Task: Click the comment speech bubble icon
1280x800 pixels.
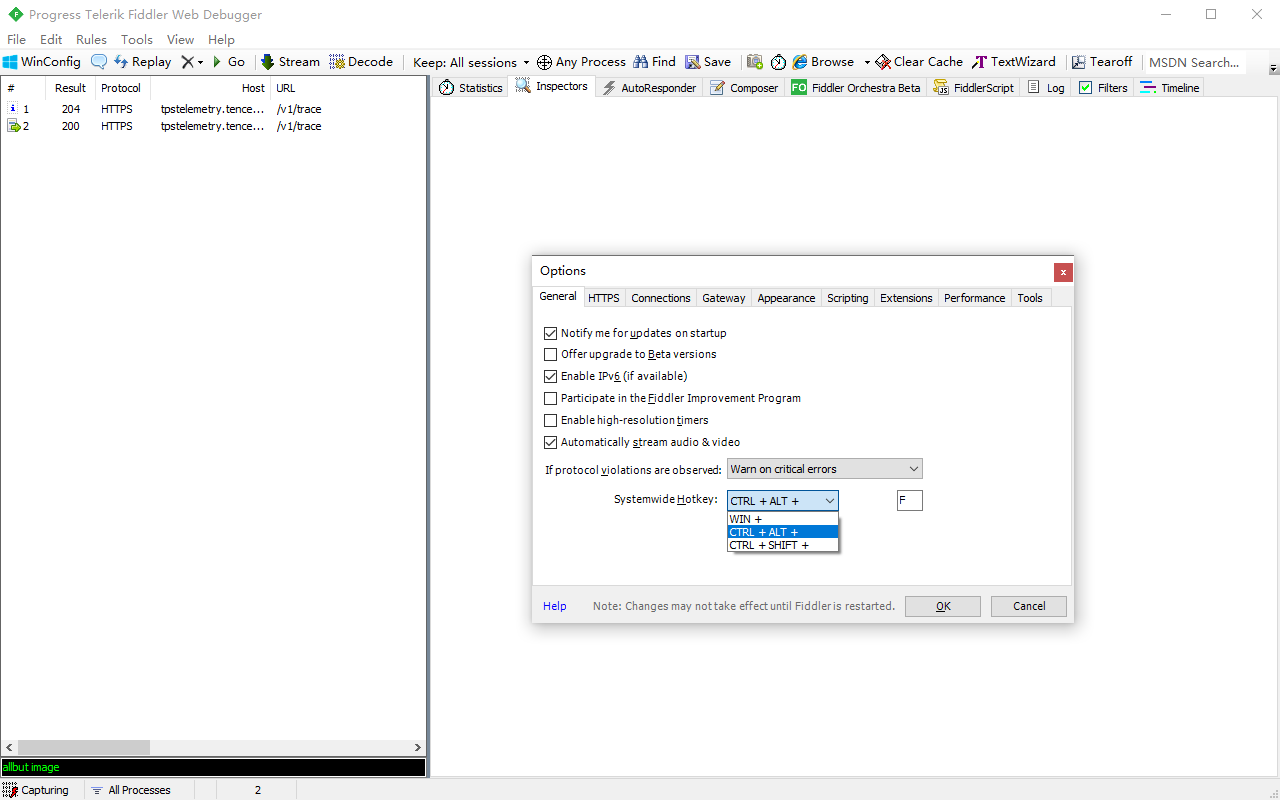Action: [x=99, y=62]
